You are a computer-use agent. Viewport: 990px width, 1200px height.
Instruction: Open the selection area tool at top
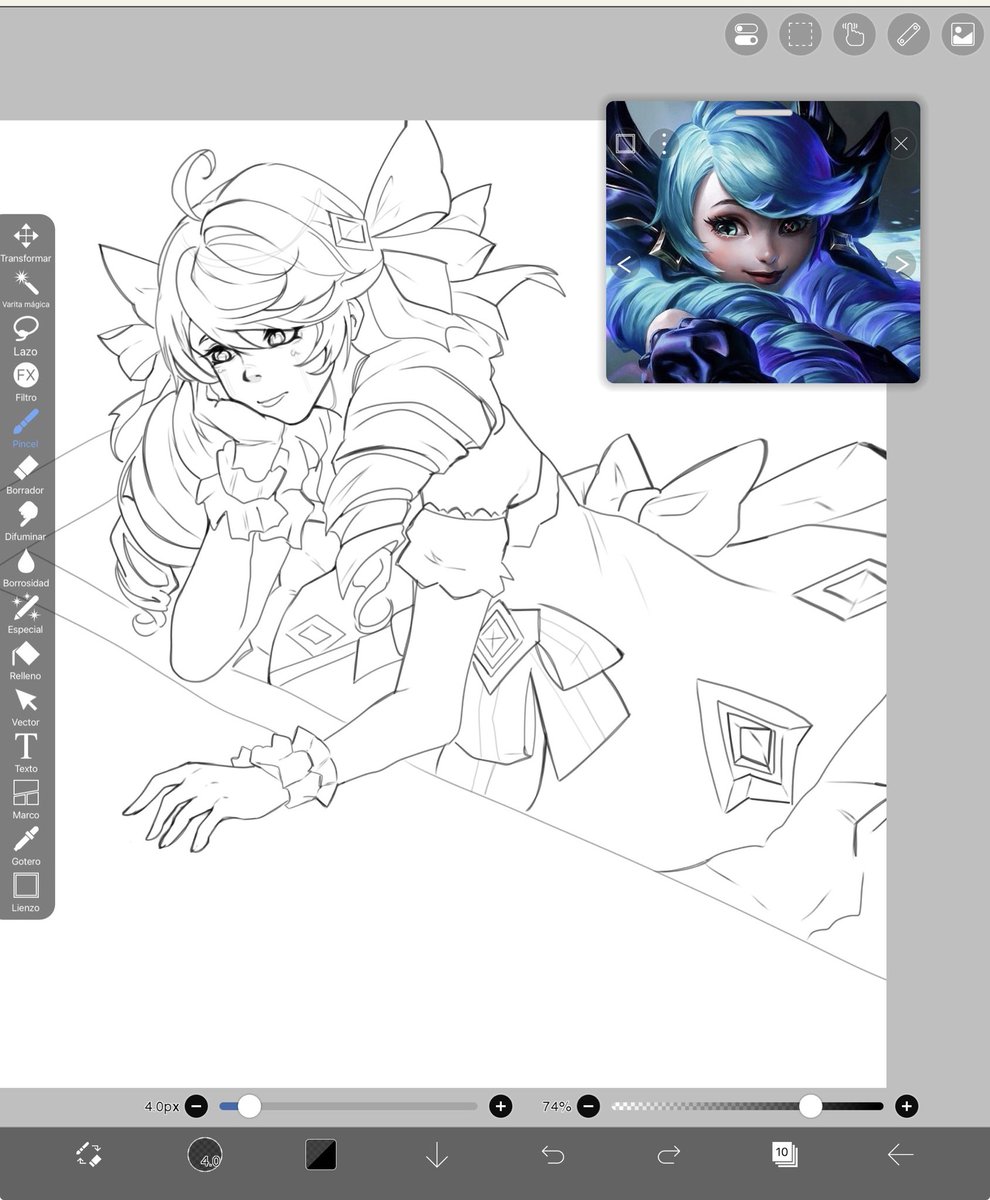(800, 35)
